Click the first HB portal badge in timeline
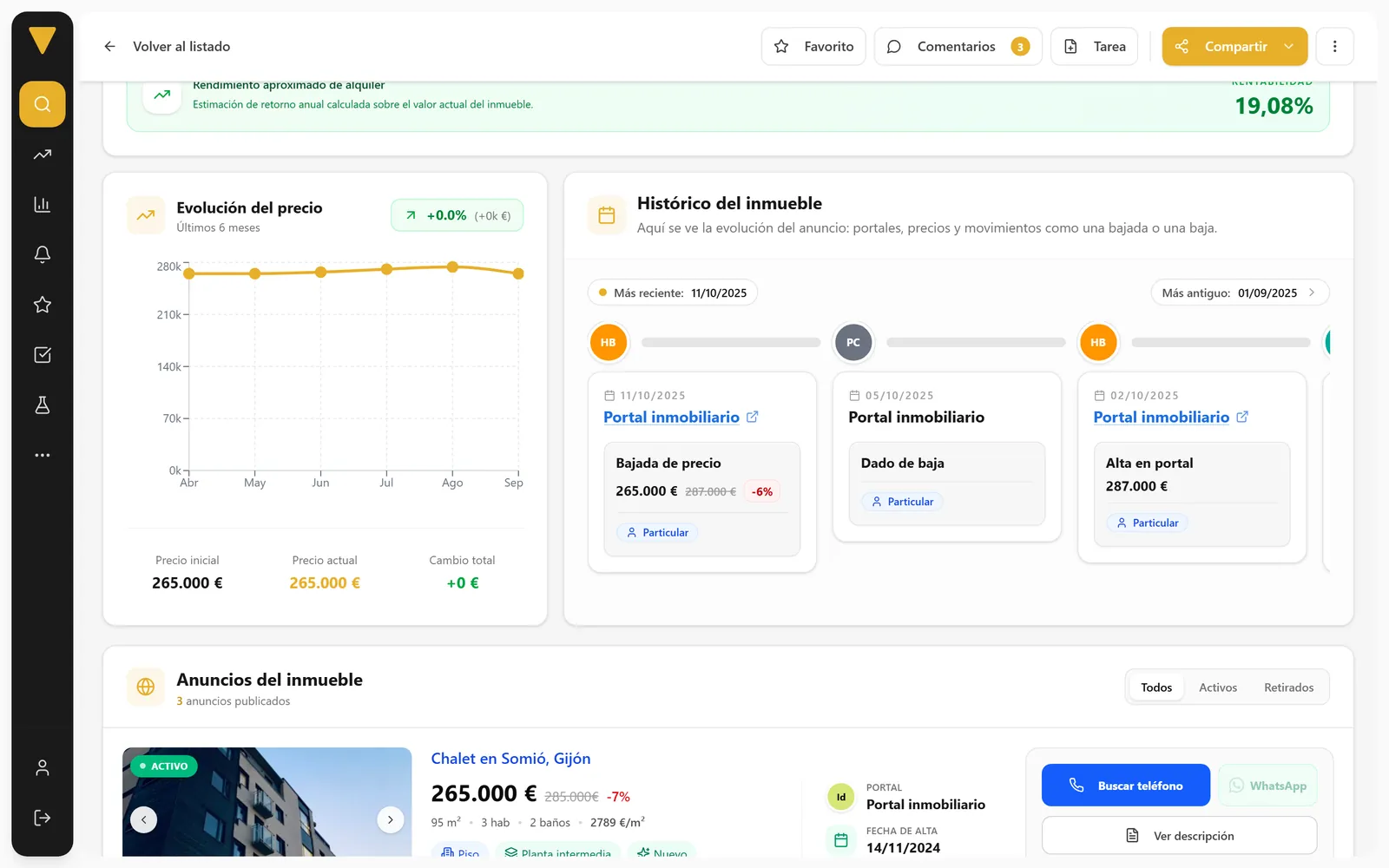1389x868 pixels. [609, 343]
